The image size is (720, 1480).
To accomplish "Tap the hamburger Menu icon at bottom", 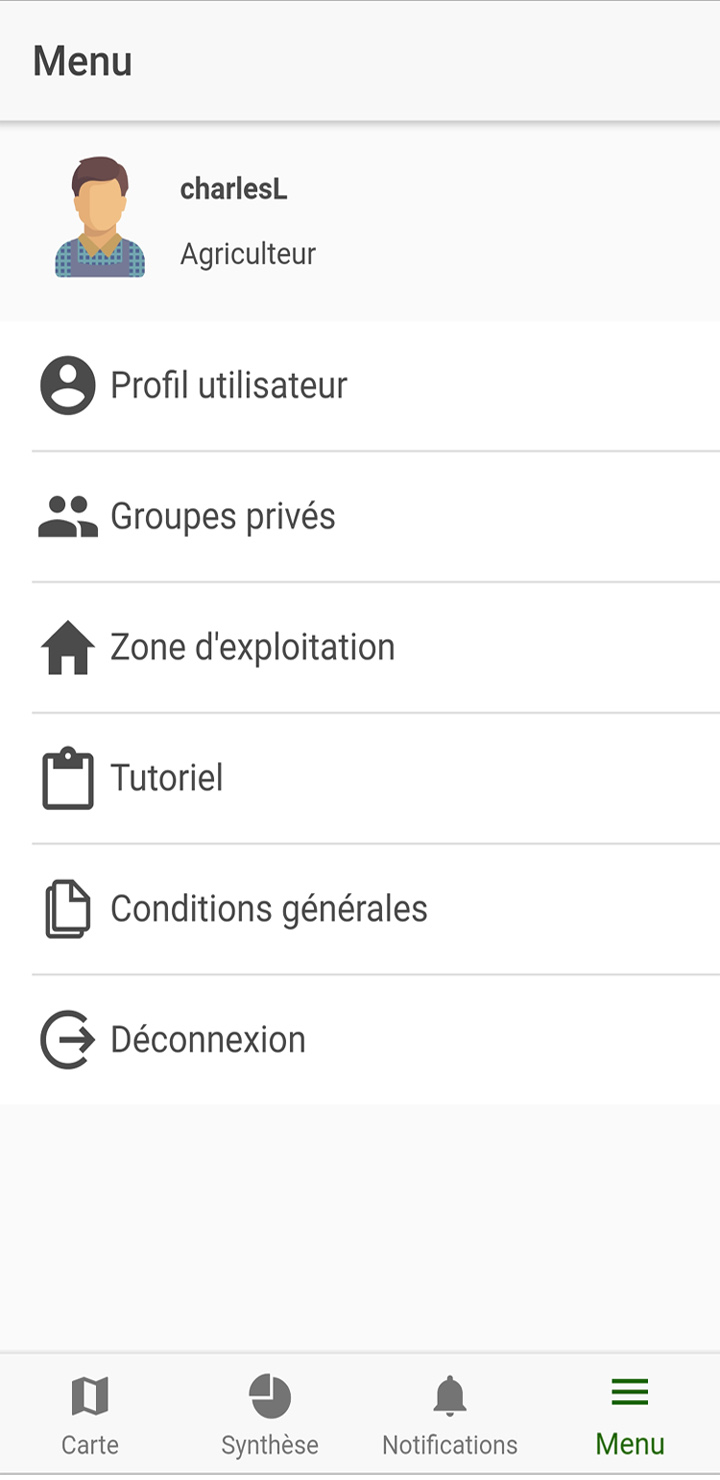I will pos(630,1391).
